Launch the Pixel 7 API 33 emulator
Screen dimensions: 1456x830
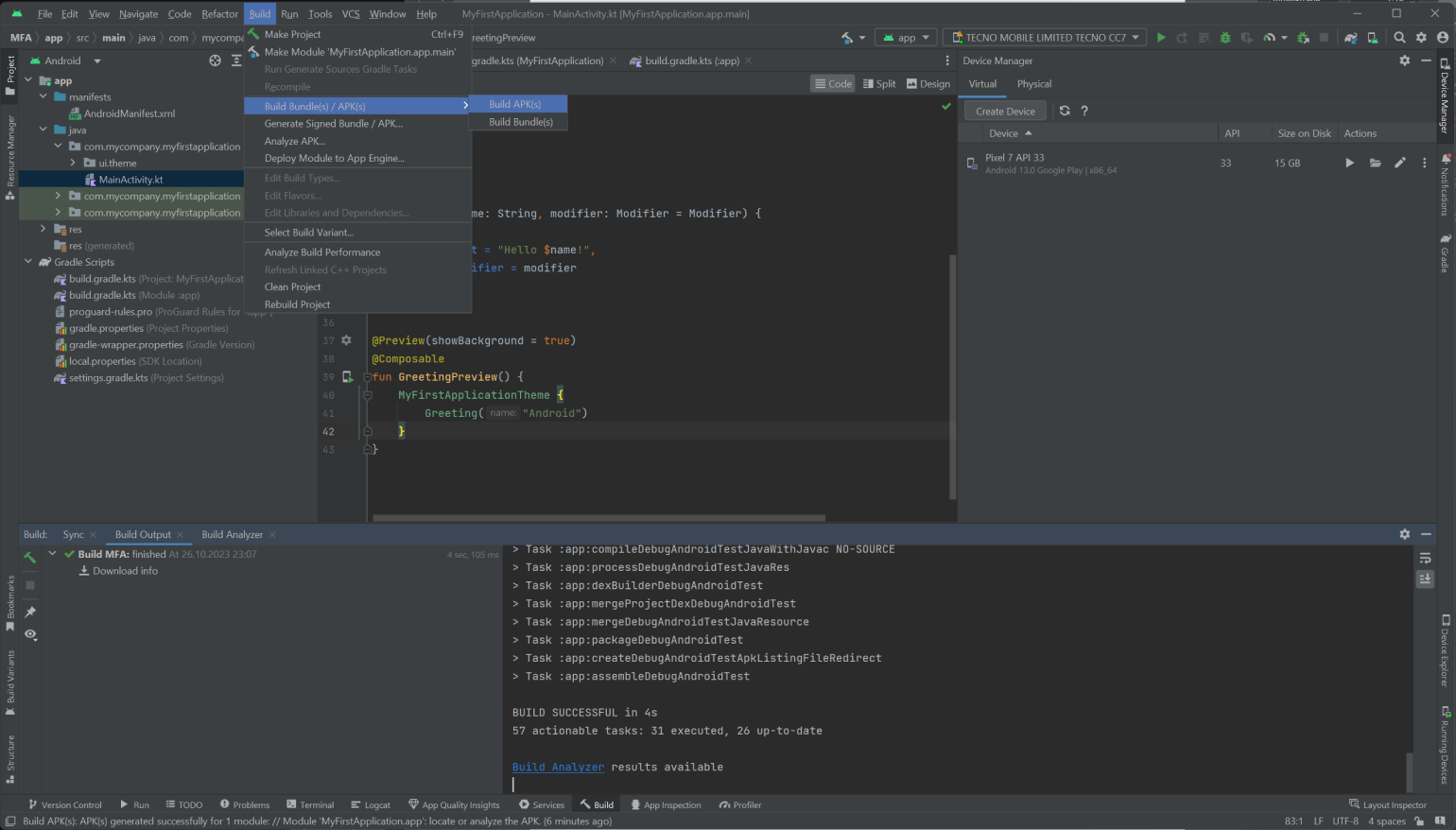1349,164
